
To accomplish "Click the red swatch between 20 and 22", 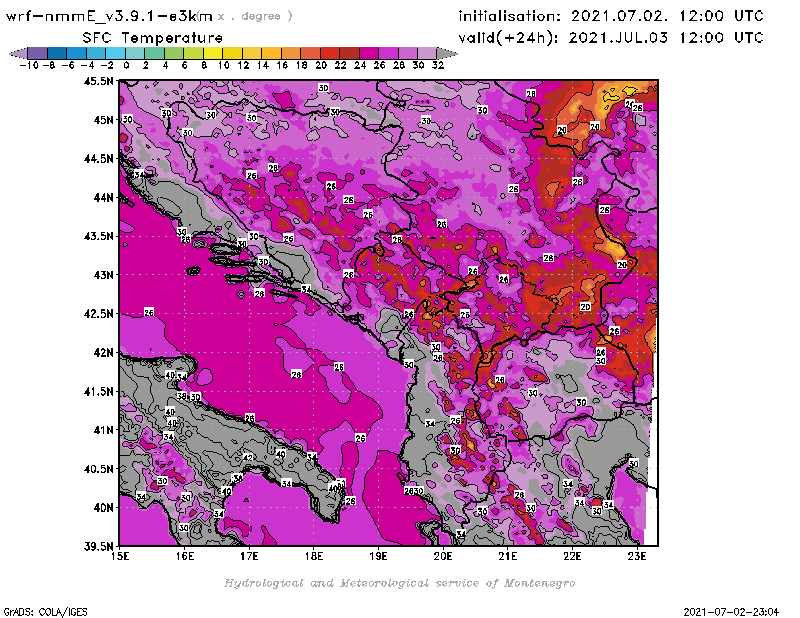I will click(x=330, y=53).
